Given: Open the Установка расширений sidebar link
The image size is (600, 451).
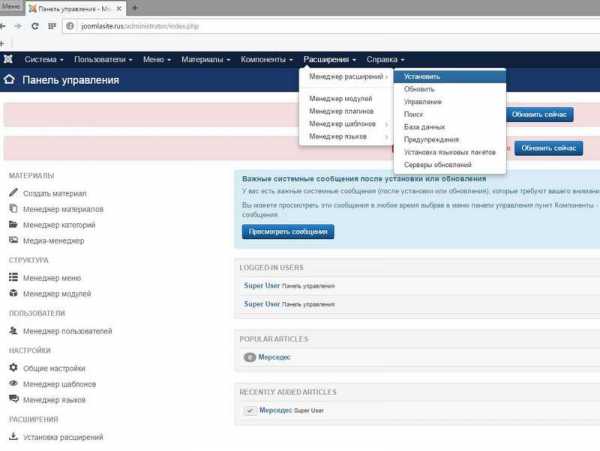Looking at the screenshot, I should (63, 437).
